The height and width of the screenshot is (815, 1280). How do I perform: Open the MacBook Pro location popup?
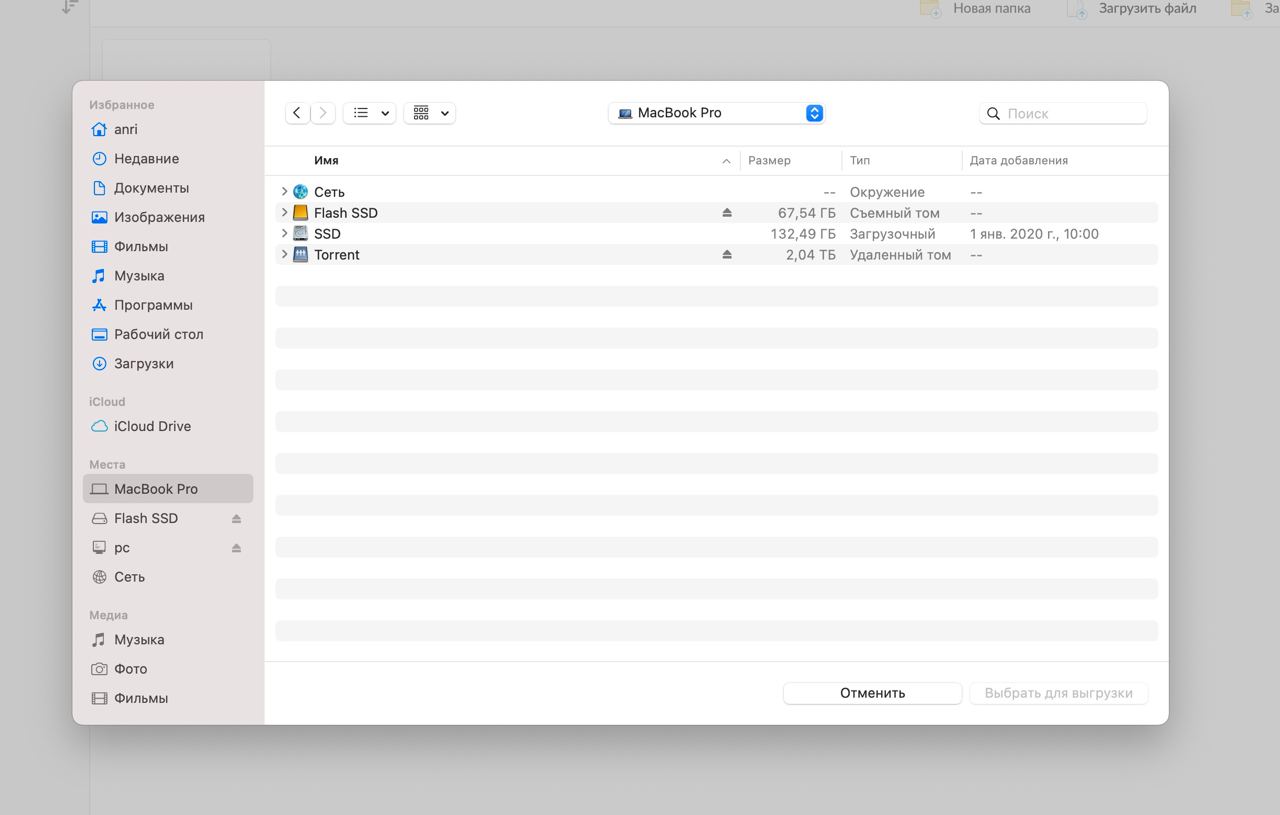click(716, 113)
